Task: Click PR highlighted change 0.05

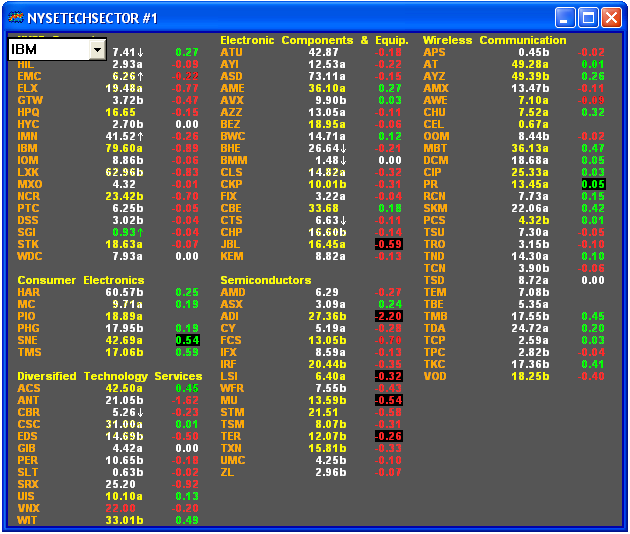Action: tap(593, 184)
